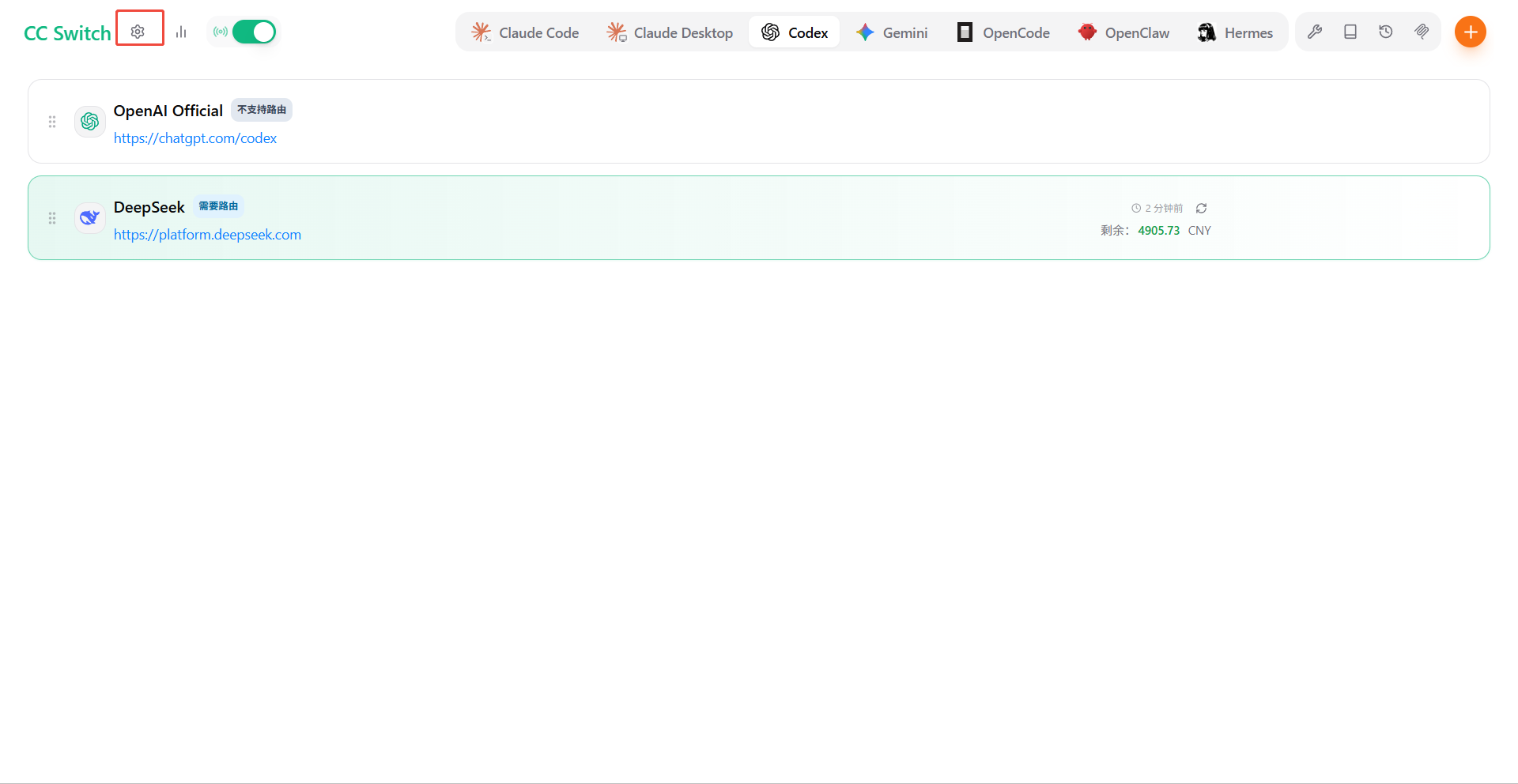
Task: Click the OpenAI Official drag handle
Action: [x=52, y=122]
